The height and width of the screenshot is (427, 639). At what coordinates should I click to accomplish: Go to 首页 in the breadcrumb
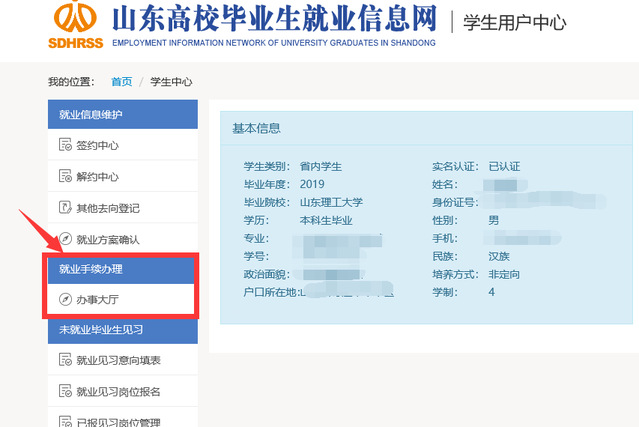coord(121,82)
